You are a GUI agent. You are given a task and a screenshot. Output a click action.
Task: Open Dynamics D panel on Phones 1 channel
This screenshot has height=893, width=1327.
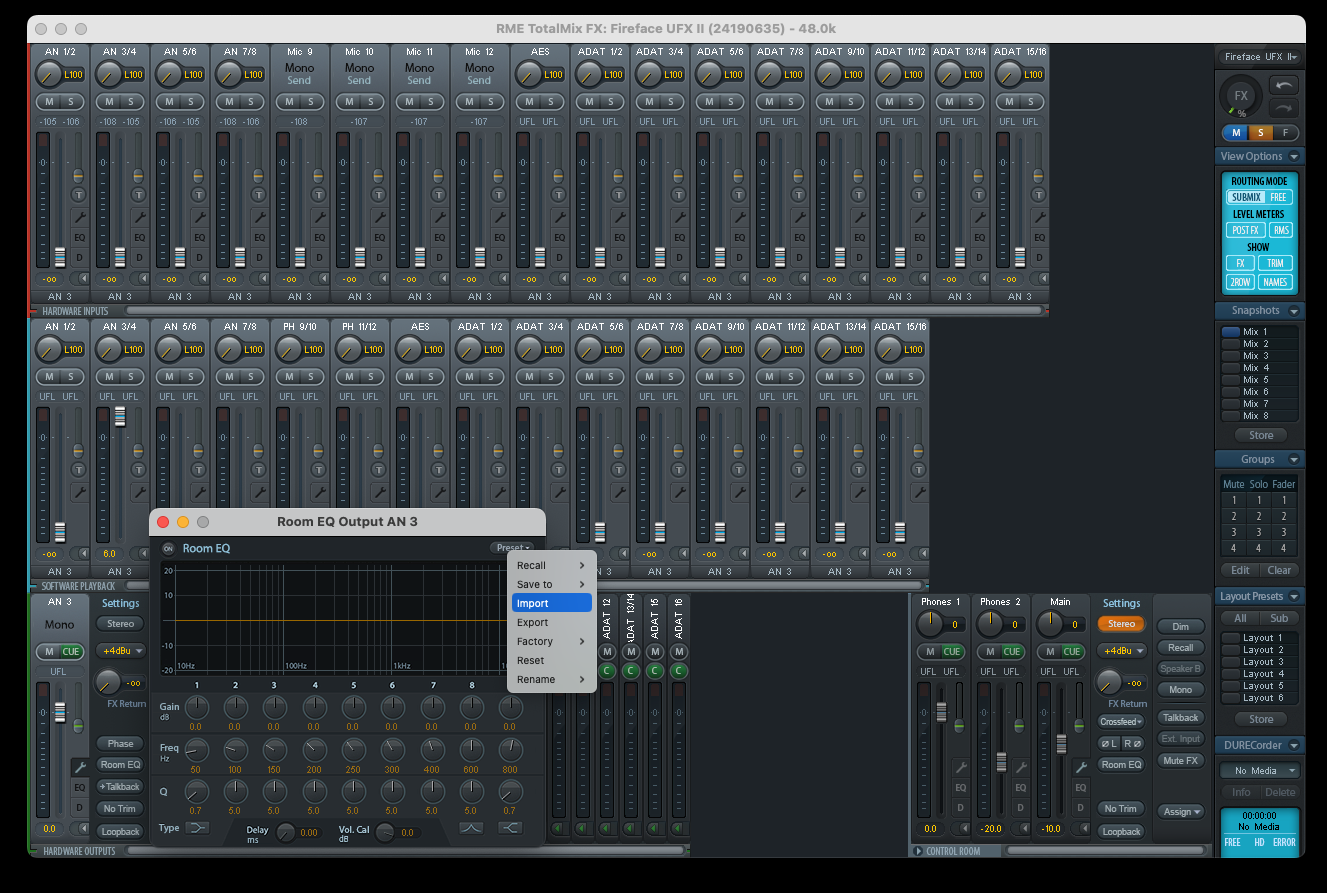(x=960, y=807)
